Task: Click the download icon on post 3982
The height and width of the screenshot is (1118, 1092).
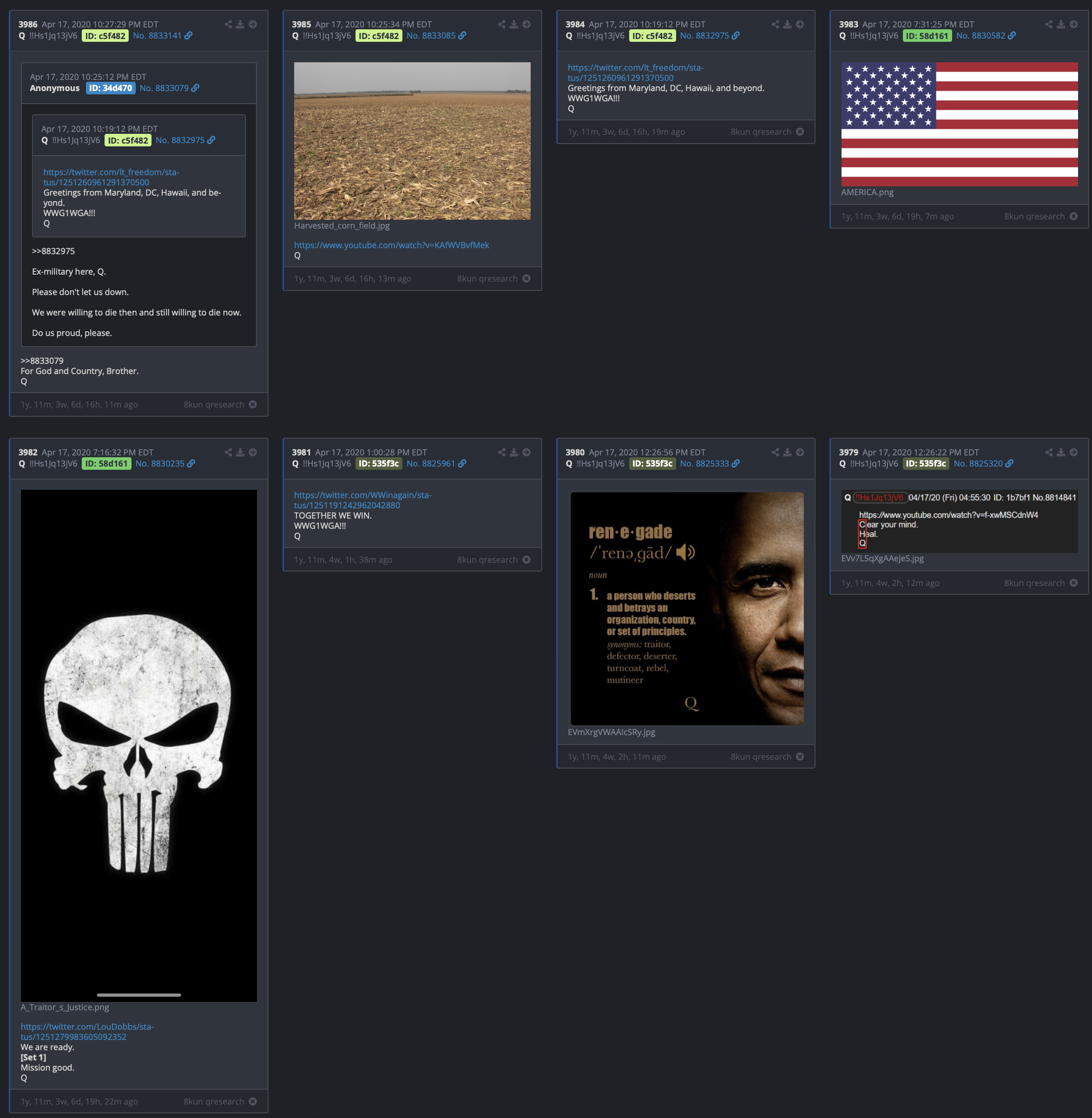Action: 240,452
